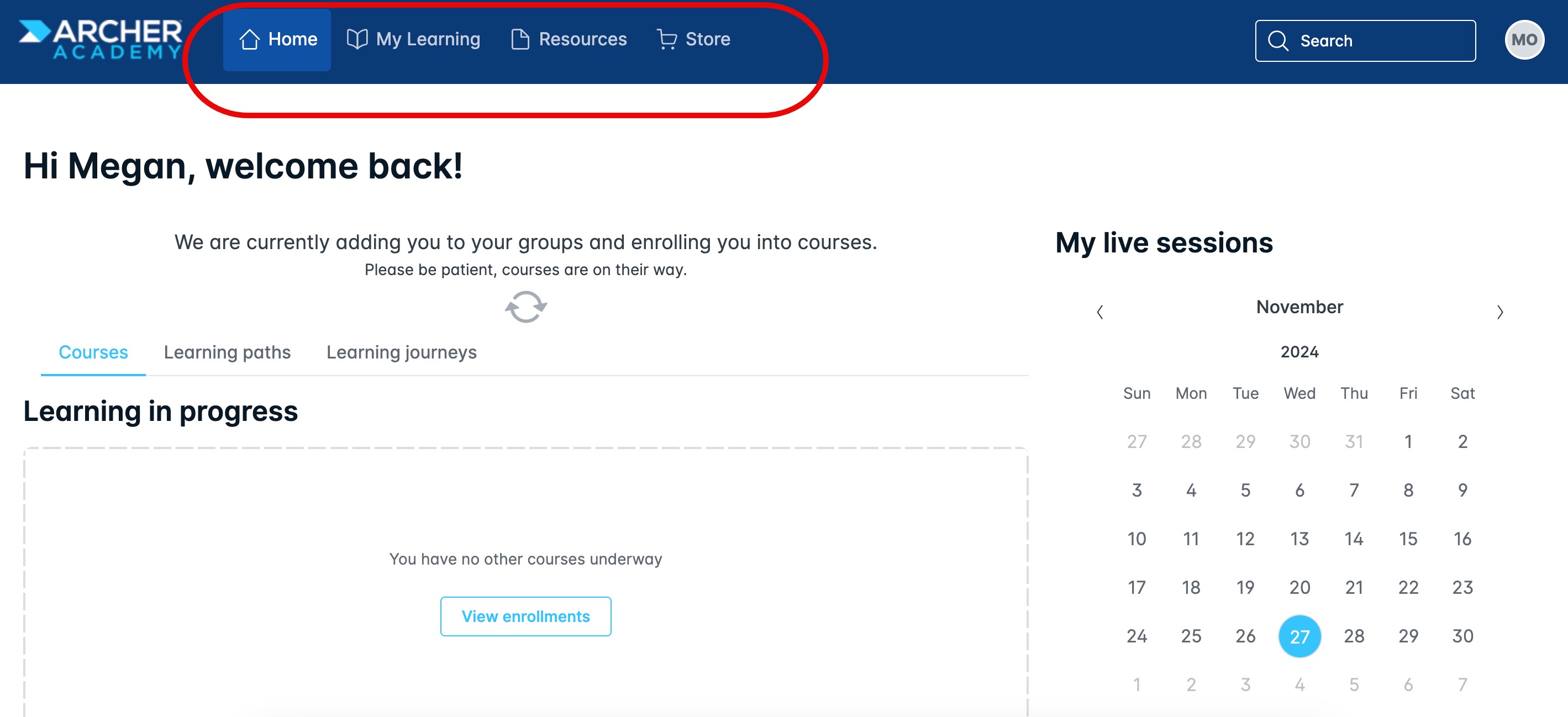This screenshot has height=717, width=1568.
Task: Switch to the Learning journeys tab
Action: (402, 352)
